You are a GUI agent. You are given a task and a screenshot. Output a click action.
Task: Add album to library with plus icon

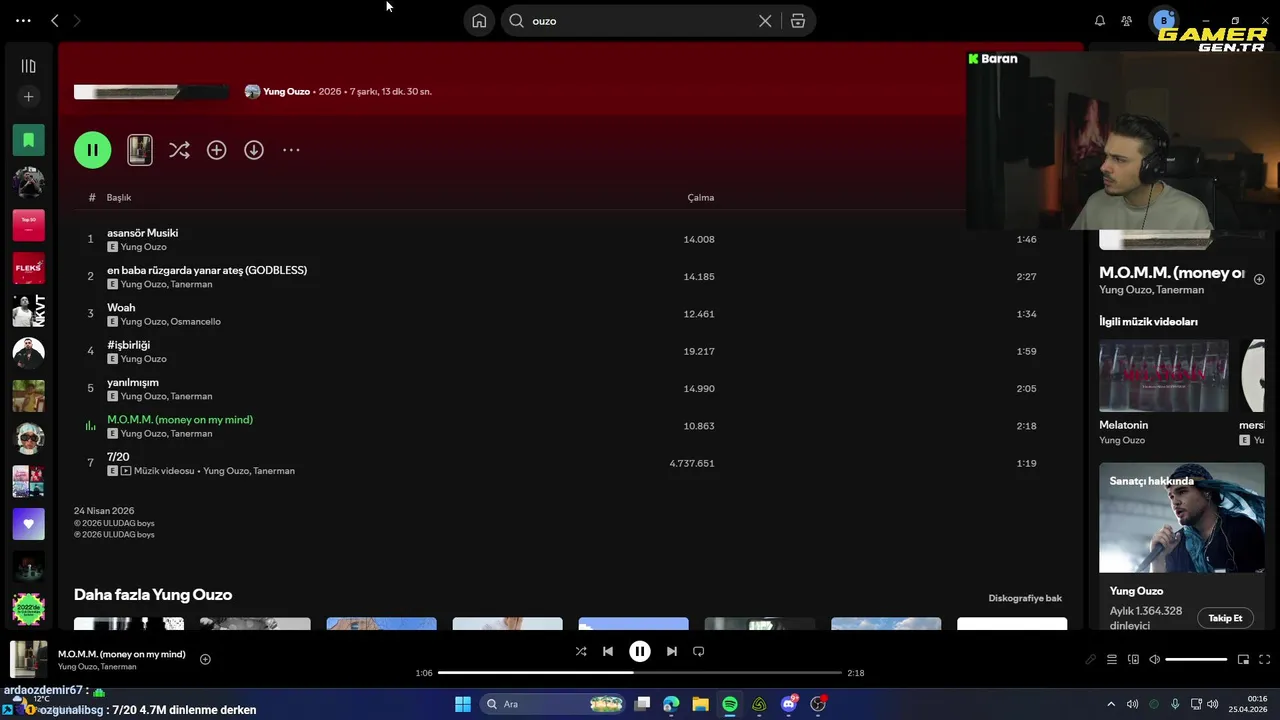[x=216, y=150]
